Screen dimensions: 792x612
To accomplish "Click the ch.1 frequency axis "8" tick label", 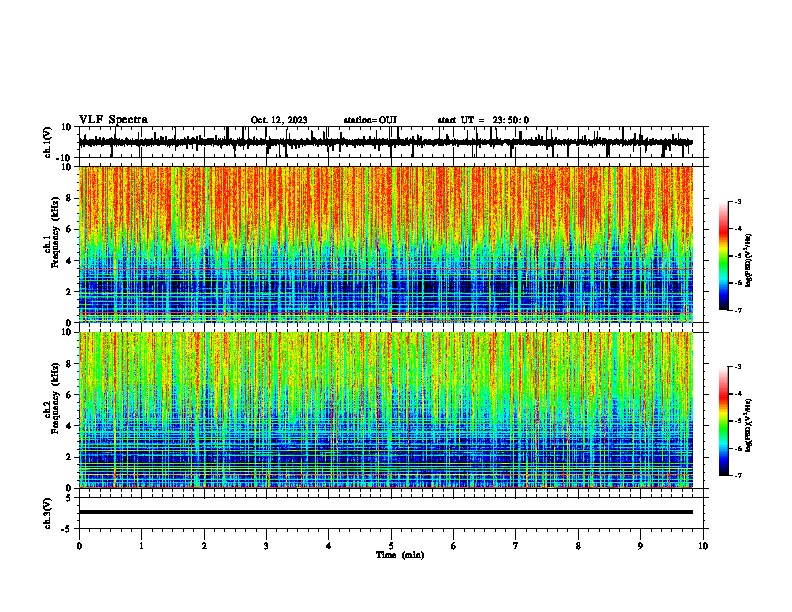I will (69, 198).
